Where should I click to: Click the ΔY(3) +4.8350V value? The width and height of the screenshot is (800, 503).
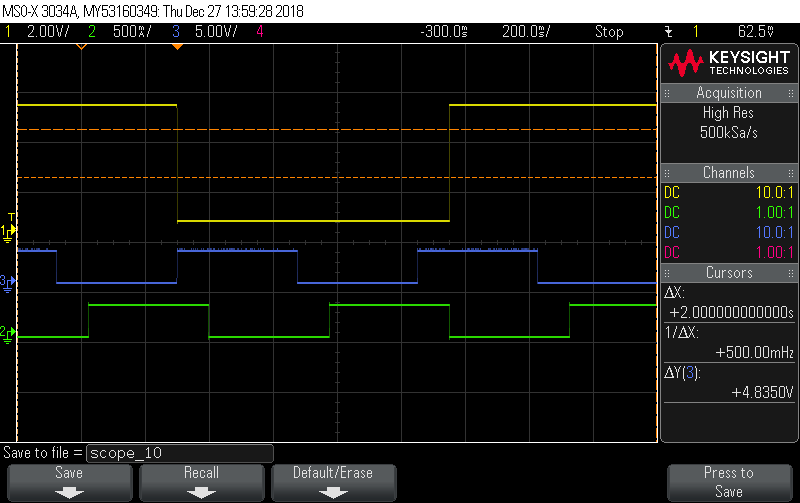pos(762,392)
